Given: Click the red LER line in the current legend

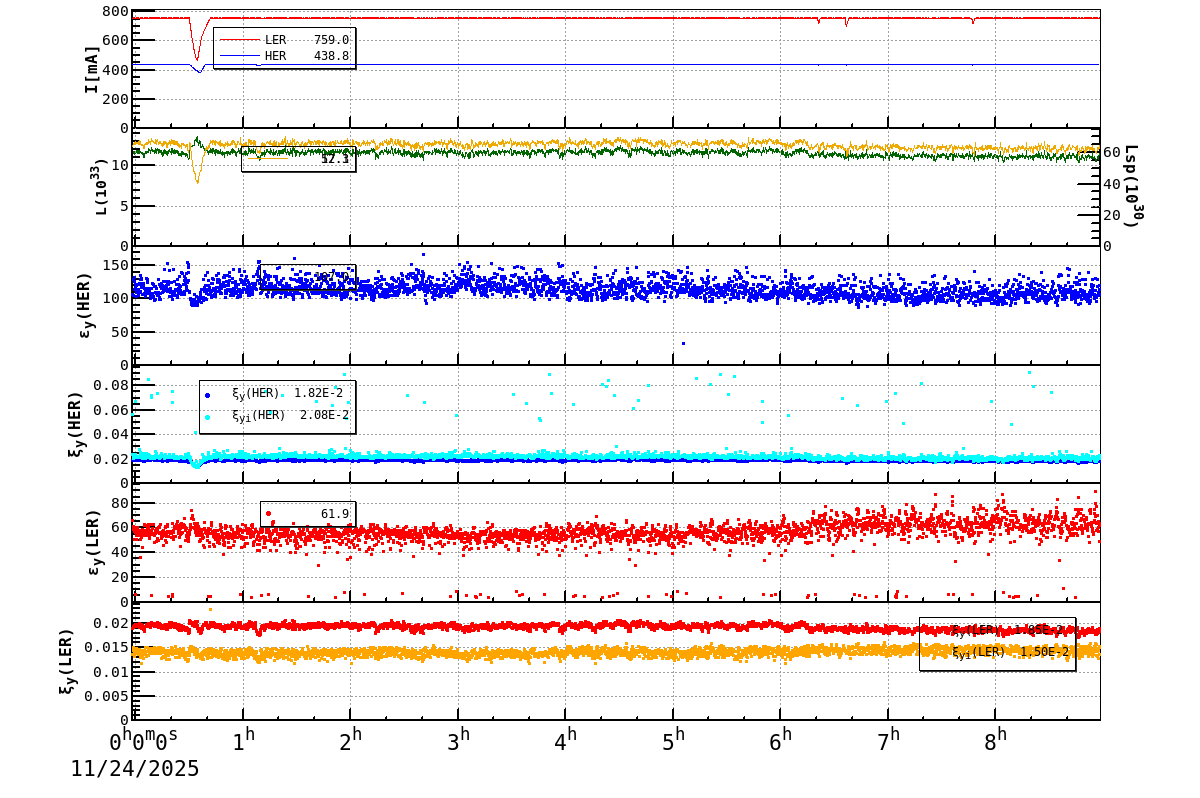Looking at the screenshot, I should point(240,40).
